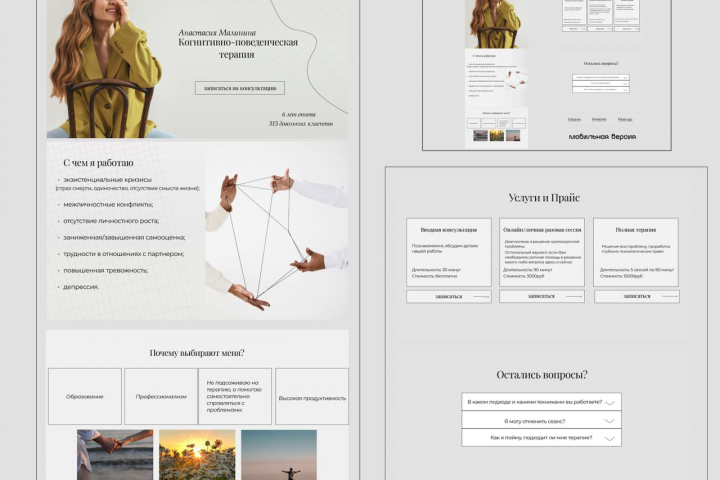Select the "Не подсаживаю на терапию" card
720x480 pixels.
tap(235, 396)
